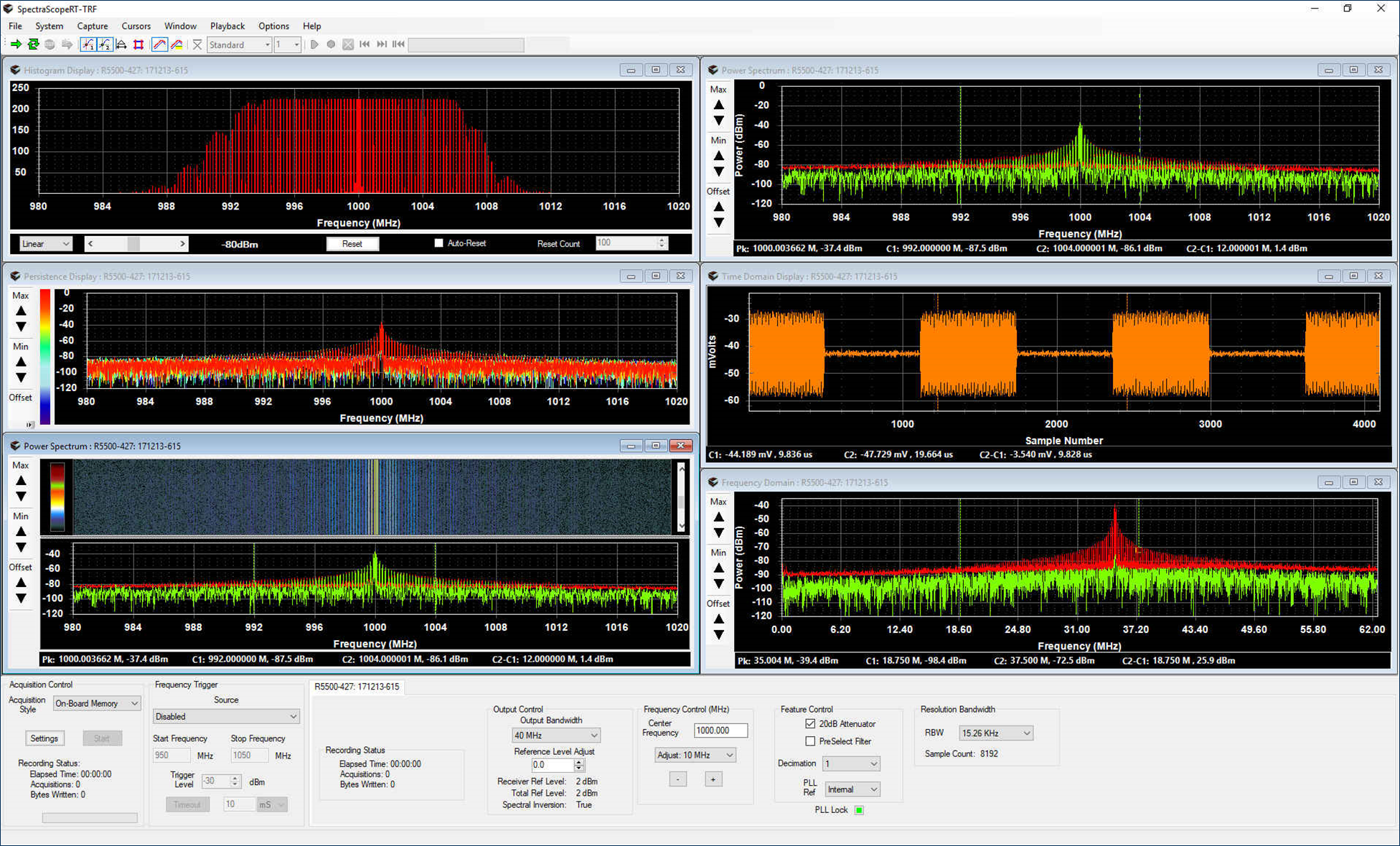Enable the Auto-Reset checkbox
Screen dimensions: 1400x846
(439, 243)
